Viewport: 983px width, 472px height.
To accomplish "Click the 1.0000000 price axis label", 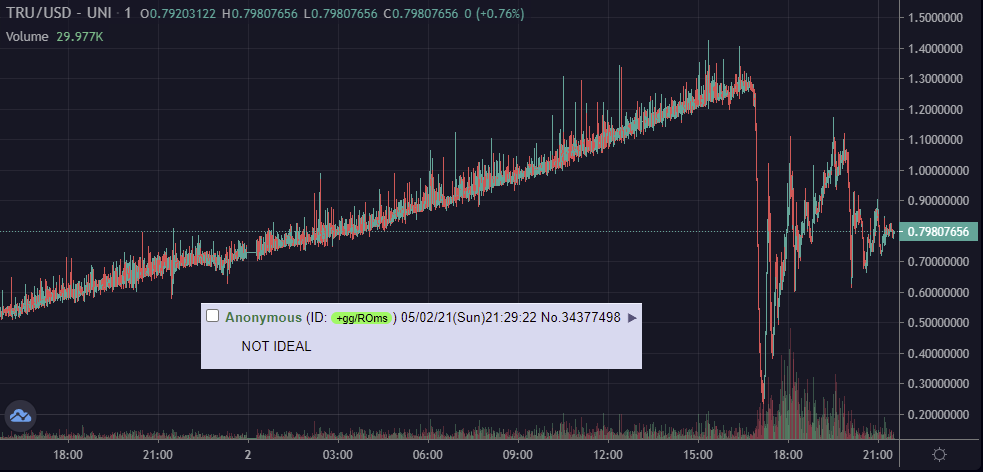I will (x=935, y=170).
